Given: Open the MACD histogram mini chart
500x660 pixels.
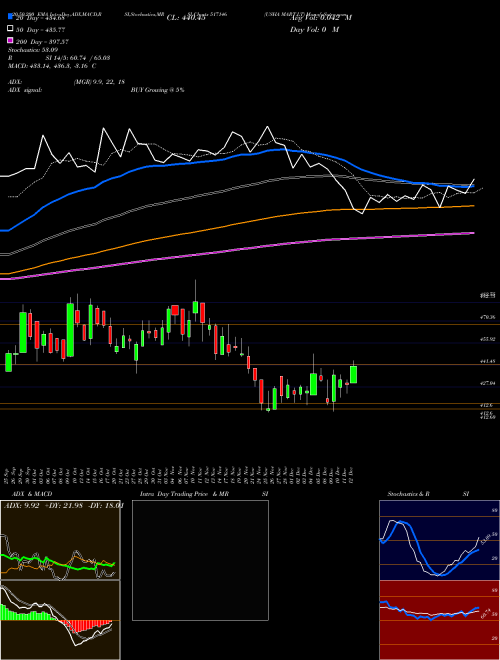Looking at the screenshot, I should click(x=60, y=620).
